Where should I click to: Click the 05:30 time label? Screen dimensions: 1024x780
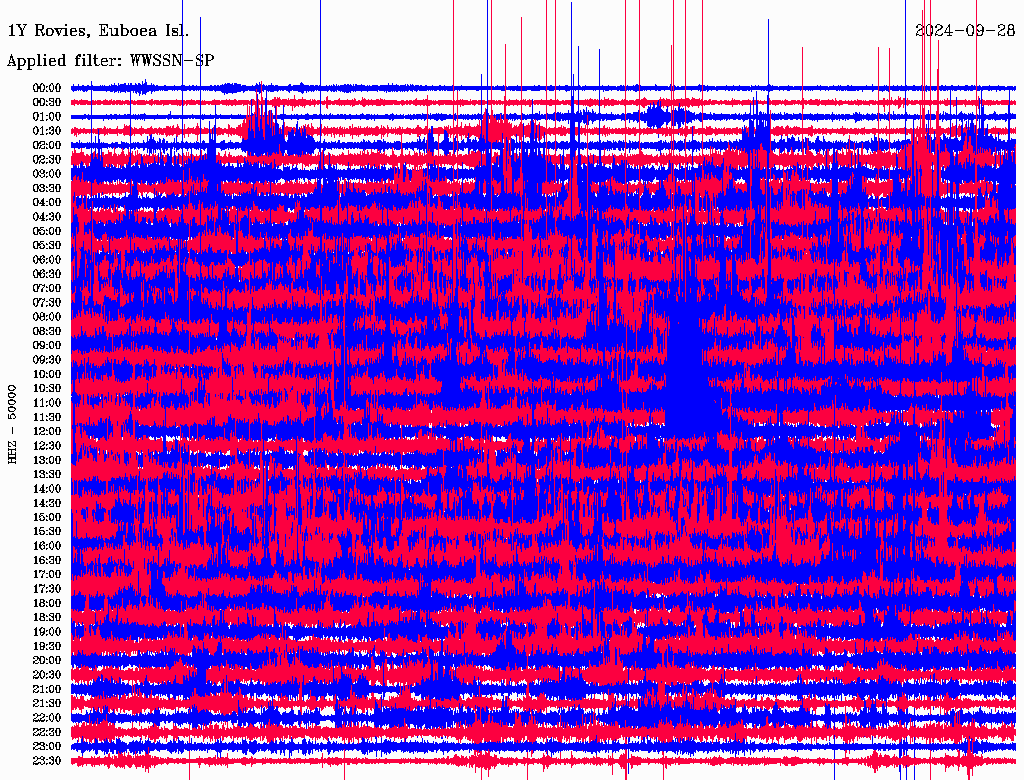coord(47,245)
